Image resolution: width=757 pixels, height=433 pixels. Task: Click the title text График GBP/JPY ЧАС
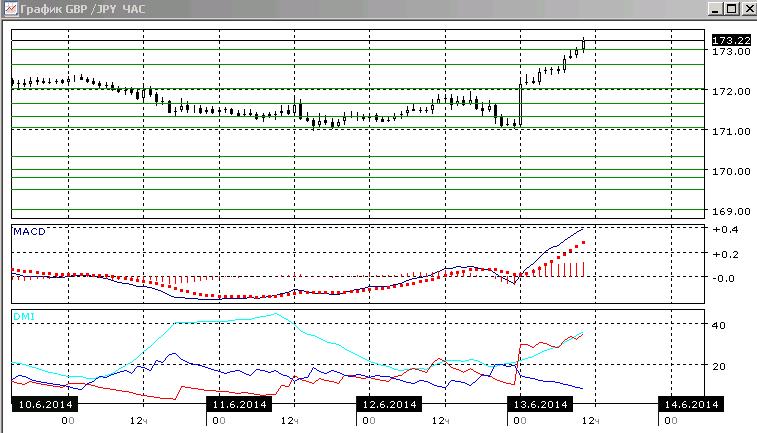pyautogui.click(x=83, y=9)
